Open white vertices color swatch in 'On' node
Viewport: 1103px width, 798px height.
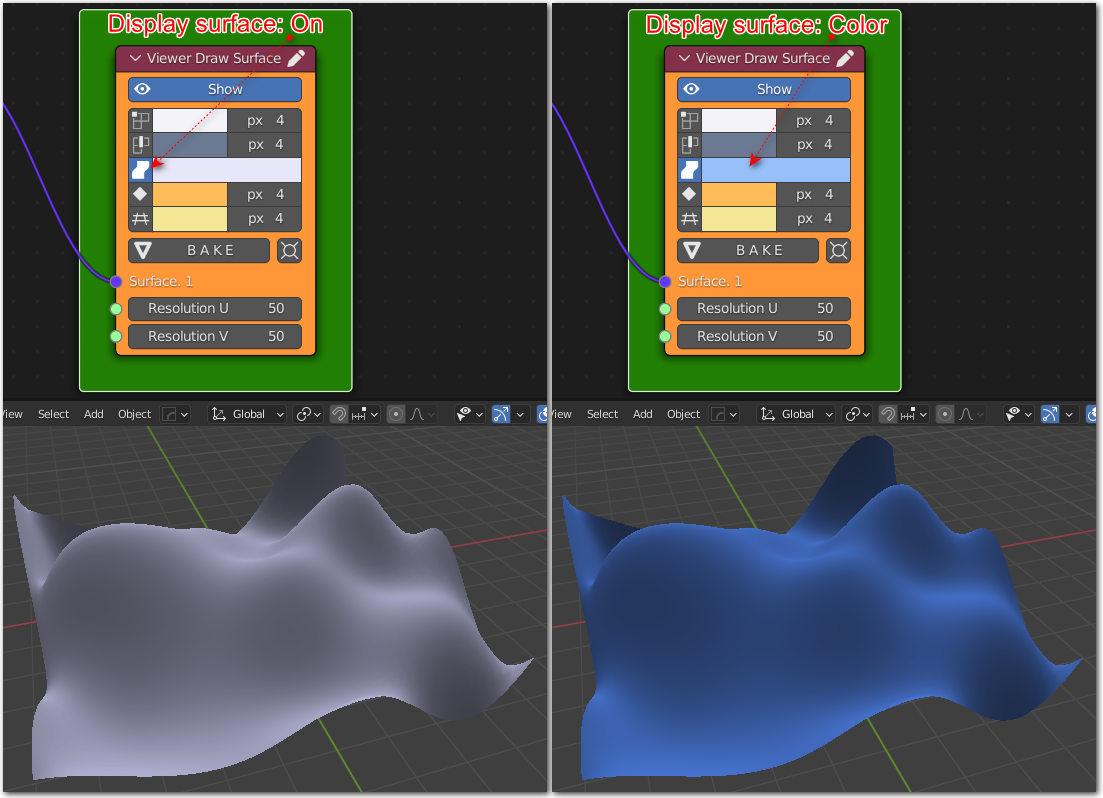click(190, 120)
